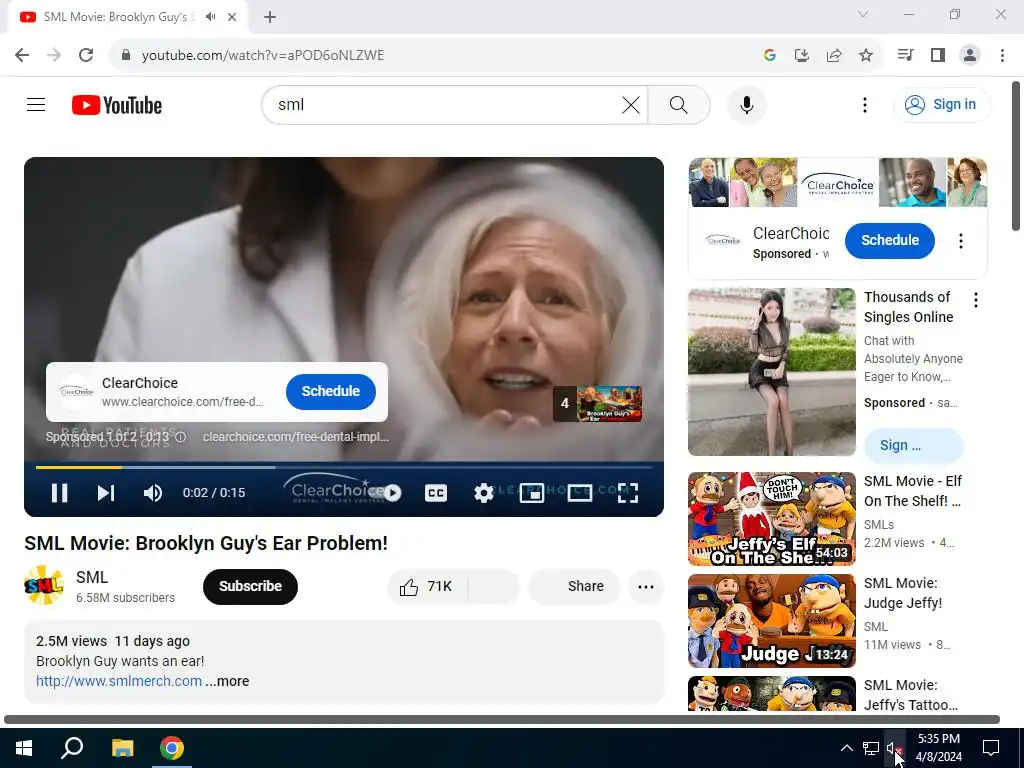Click the SML channel name
1024x768 pixels.
coord(92,577)
